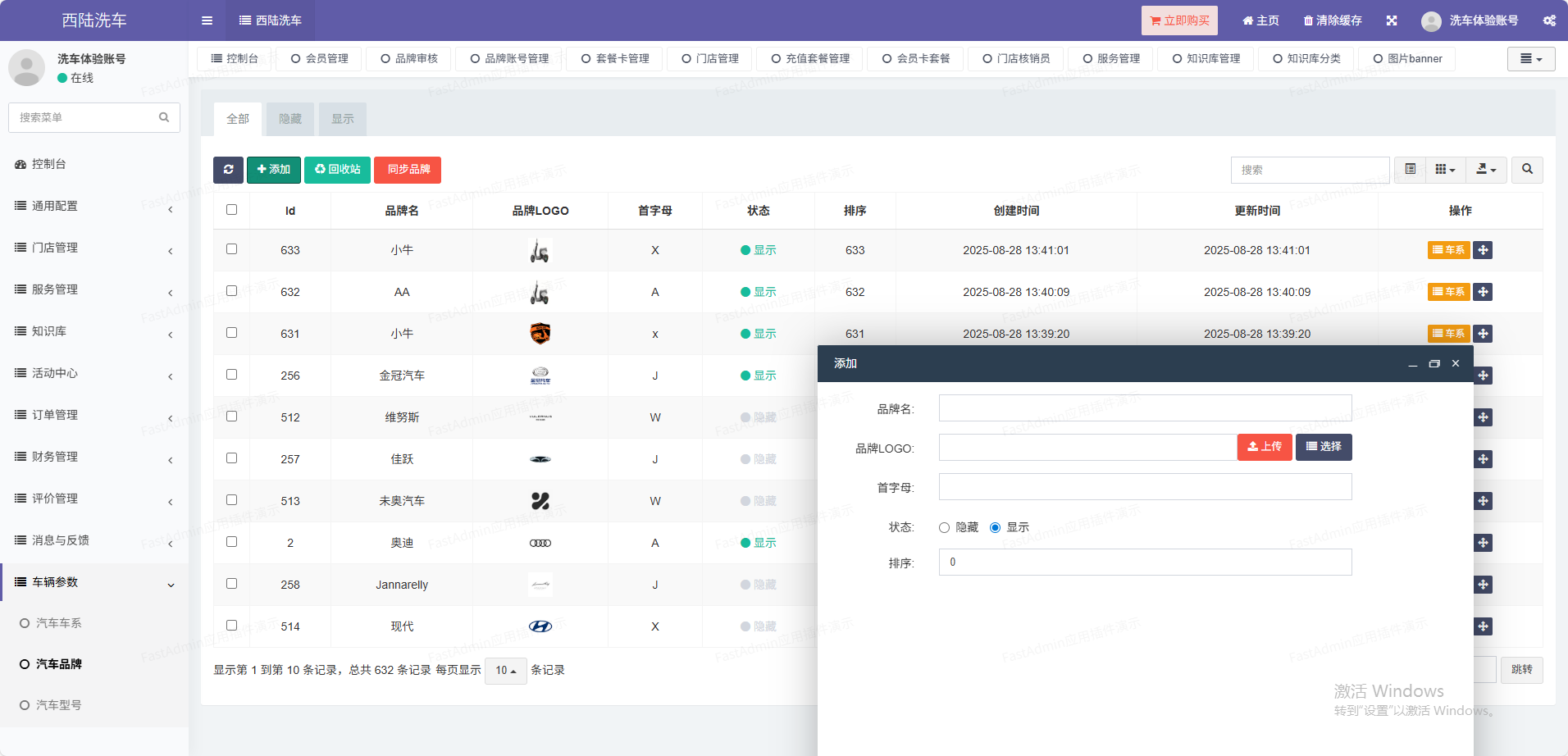Tick the select-all checkbox in table header
1568x756 pixels.
click(231, 210)
